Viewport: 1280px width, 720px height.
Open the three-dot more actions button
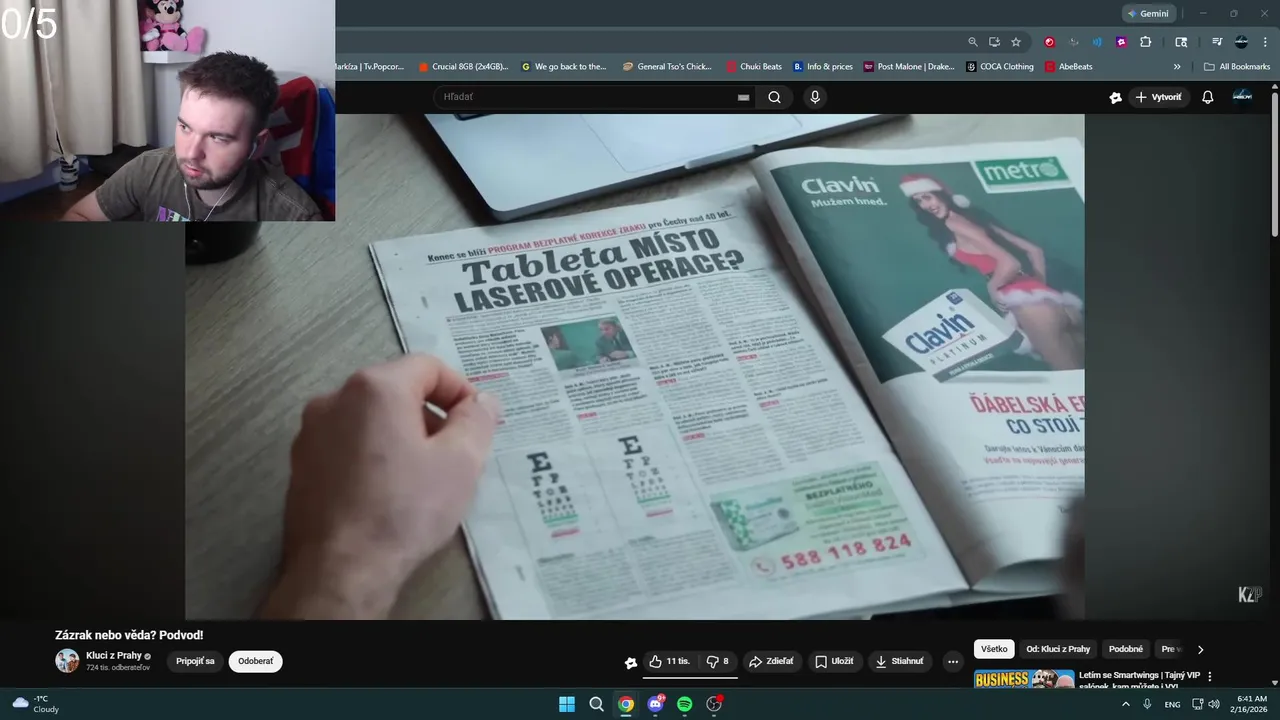point(952,661)
